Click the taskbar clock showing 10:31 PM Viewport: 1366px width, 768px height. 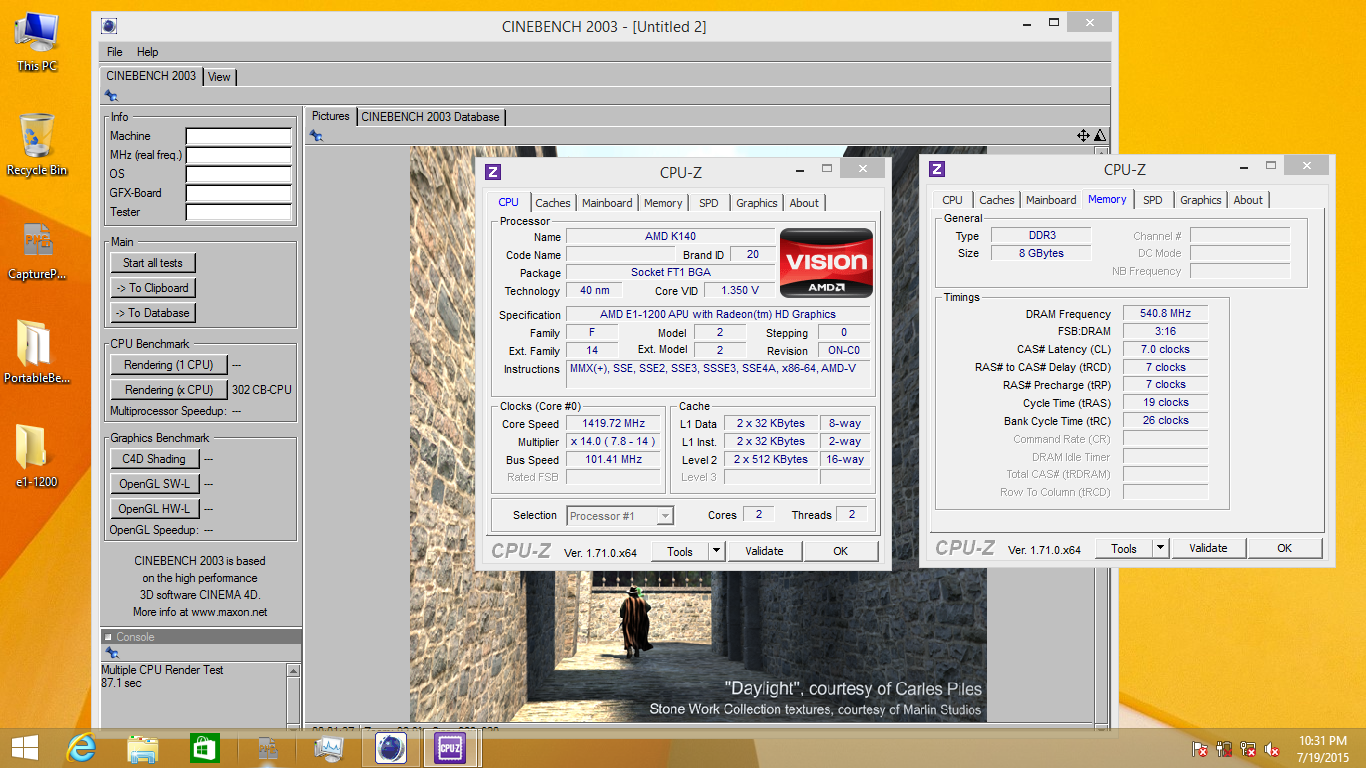[1323, 749]
